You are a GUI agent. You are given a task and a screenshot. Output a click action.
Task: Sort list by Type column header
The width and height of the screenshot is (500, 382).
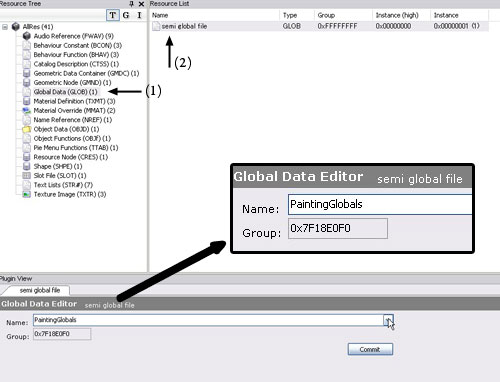pos(290,15)
